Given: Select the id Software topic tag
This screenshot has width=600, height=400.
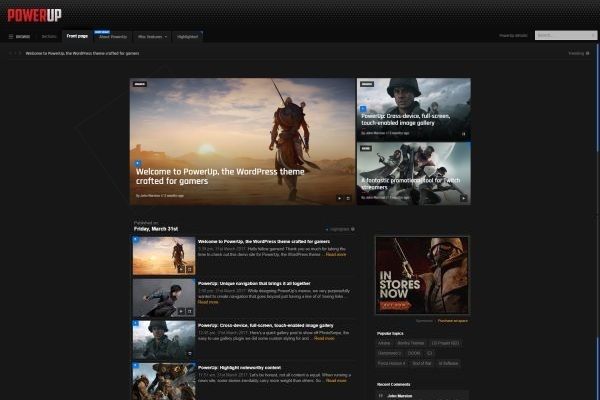Looking at the screenshot, I should [448, 363].
